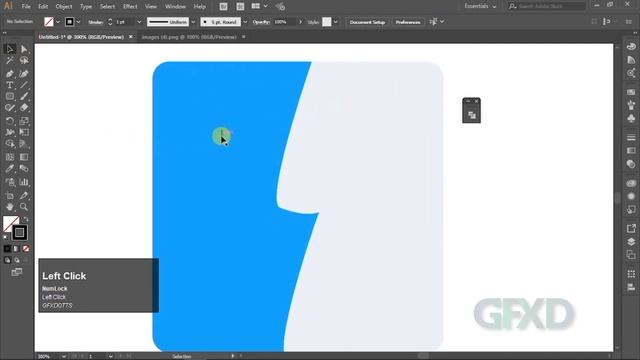This screenshot has width=640, height=360.
Task: Activate the Line Segment tool
Action: pyautogui.click(x=24, y=85)
